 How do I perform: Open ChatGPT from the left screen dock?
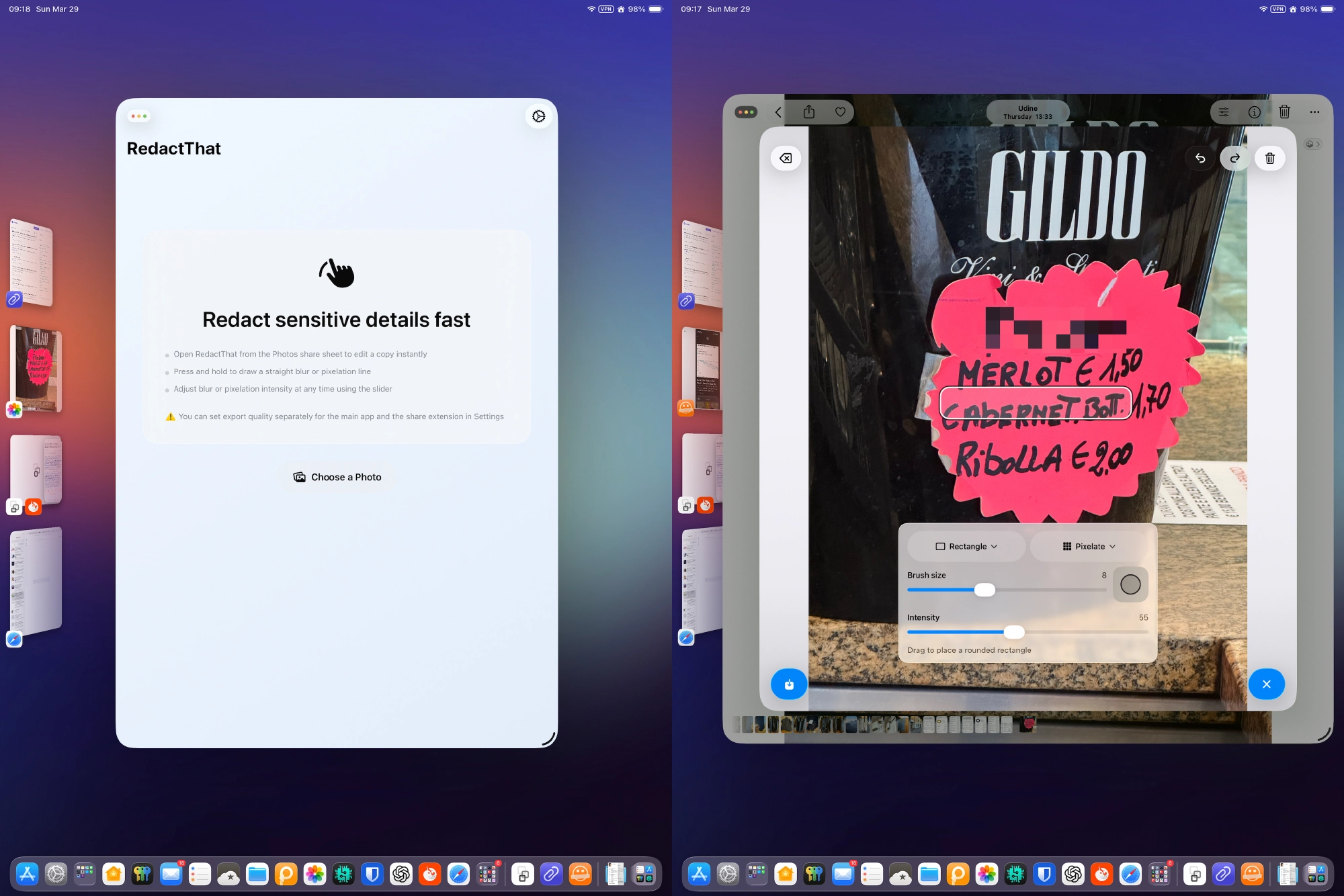tap(401, 874)
